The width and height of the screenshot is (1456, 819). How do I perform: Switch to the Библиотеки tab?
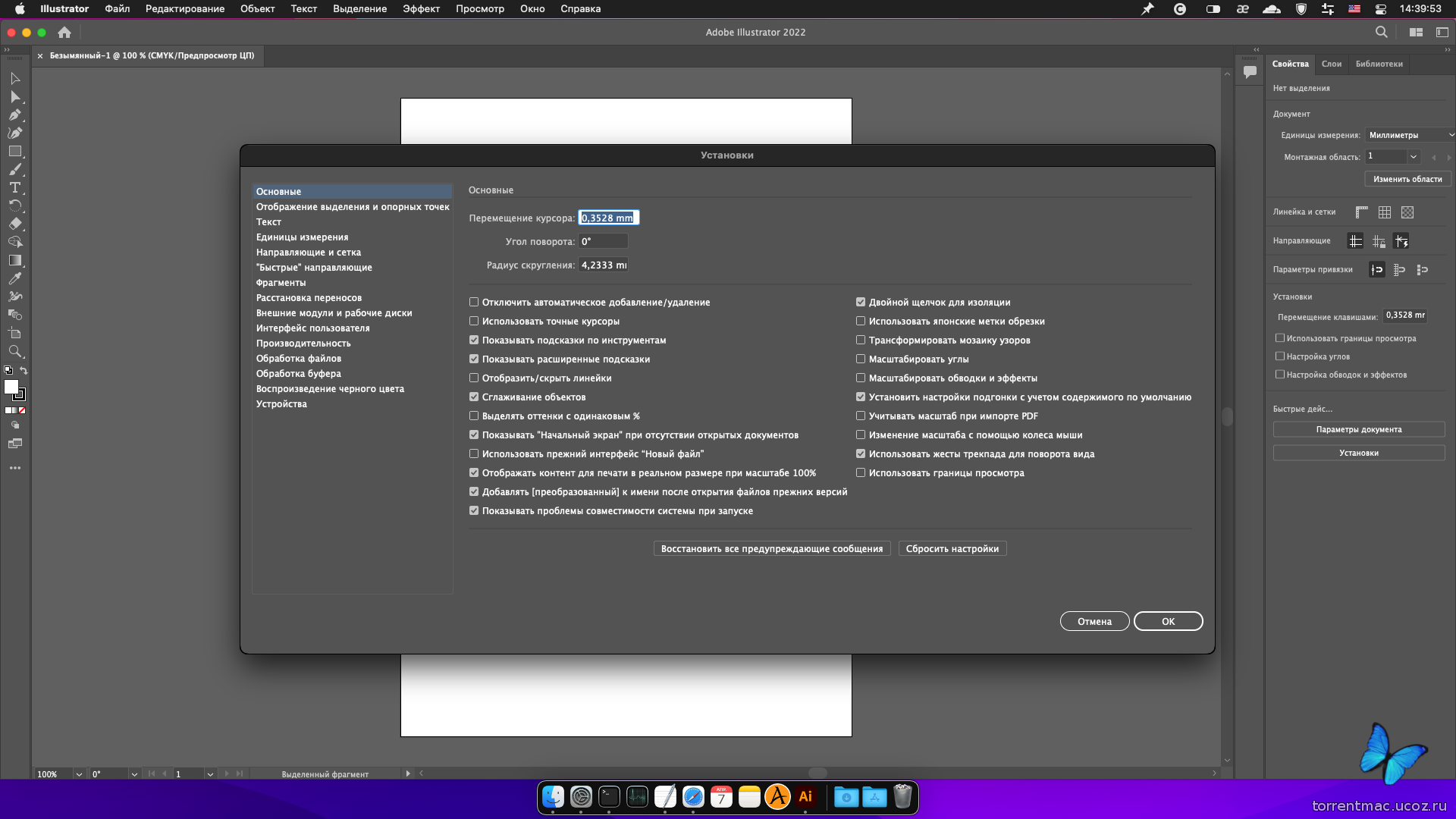[x=1379, y=64]
